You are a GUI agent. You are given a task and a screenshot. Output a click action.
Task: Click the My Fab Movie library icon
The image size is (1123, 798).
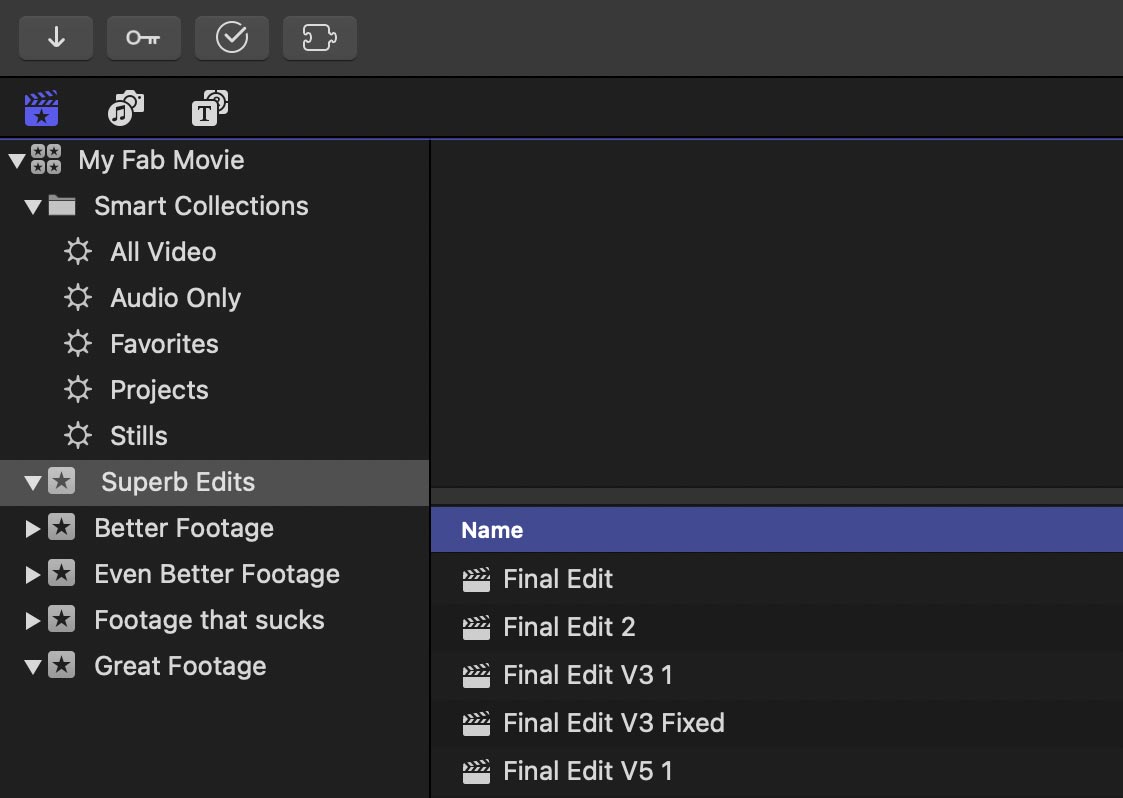46,159
